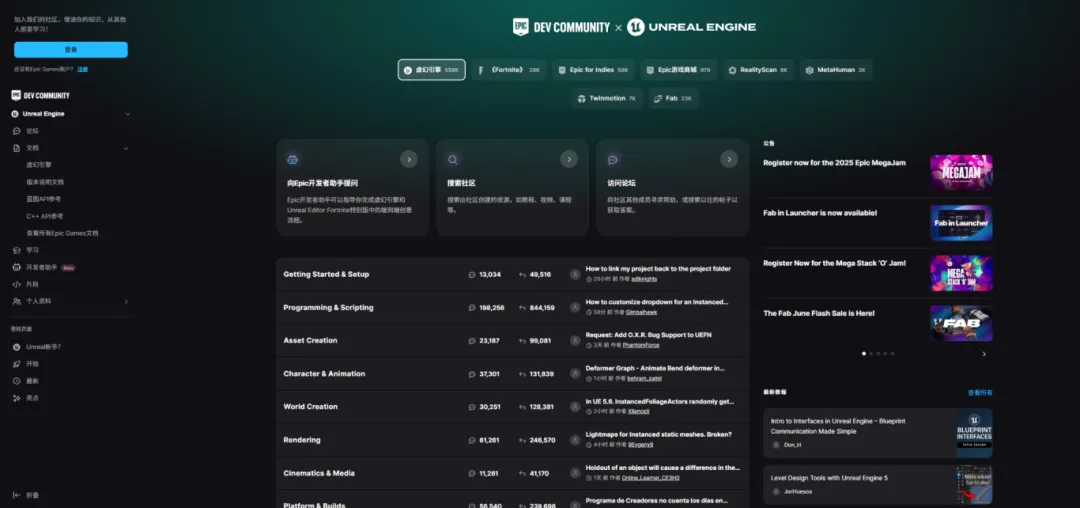Image resolution: width=1080 pixels, height=508 pixels.
Task: Select the Epic for Indies tab
Action: click(x=593, y=70)
